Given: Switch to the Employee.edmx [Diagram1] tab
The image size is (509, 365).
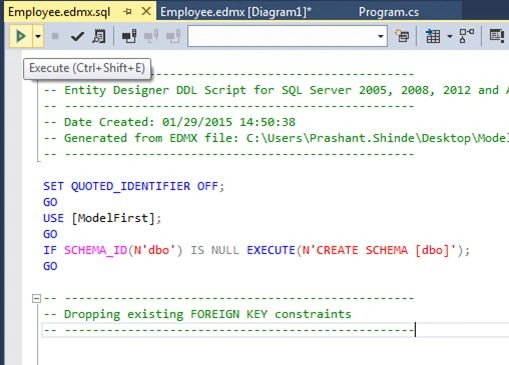Looking at the screenshot, I should pos(236,12).
